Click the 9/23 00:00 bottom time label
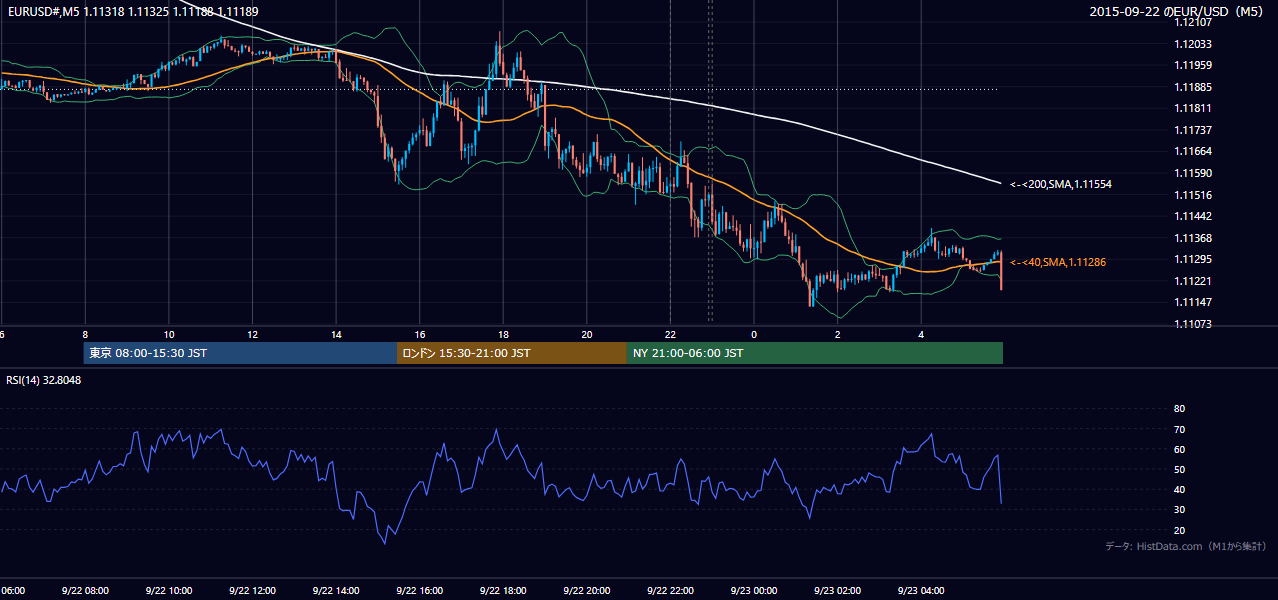The image size is (1278, 600). click(754, 591)
